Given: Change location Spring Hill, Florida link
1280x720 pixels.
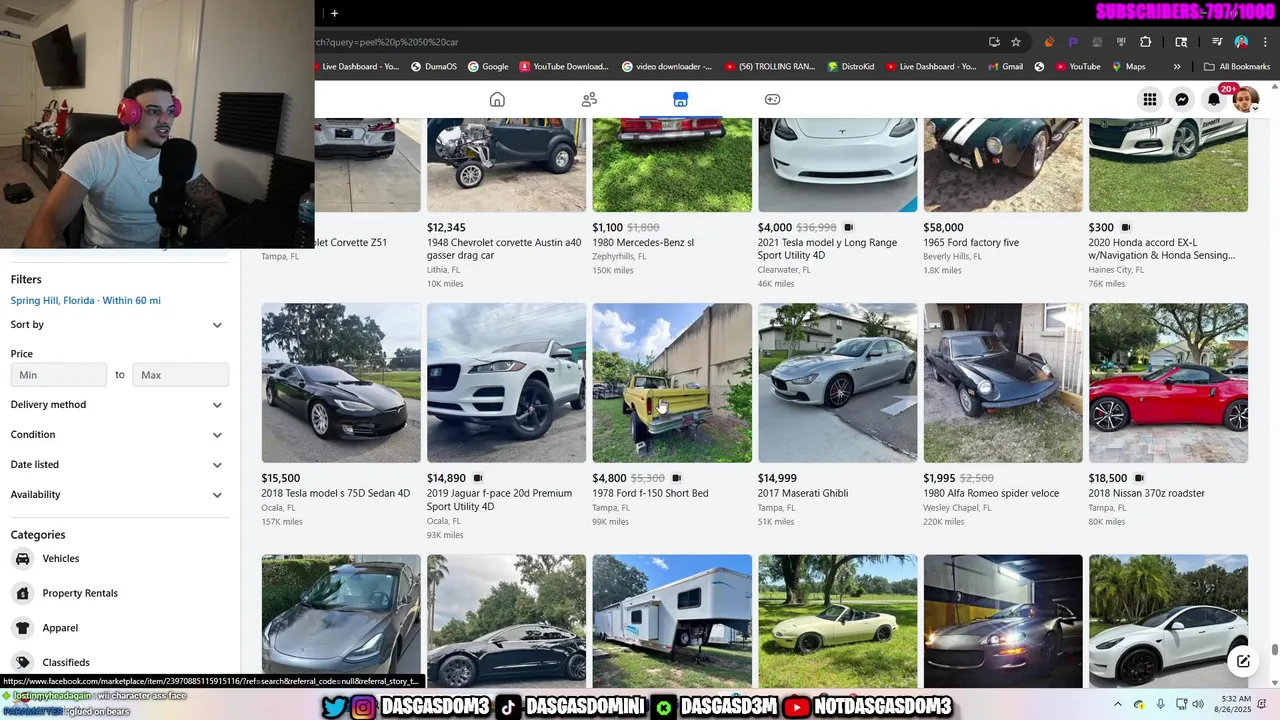Looking at the screenshot, I should (86, 301).
